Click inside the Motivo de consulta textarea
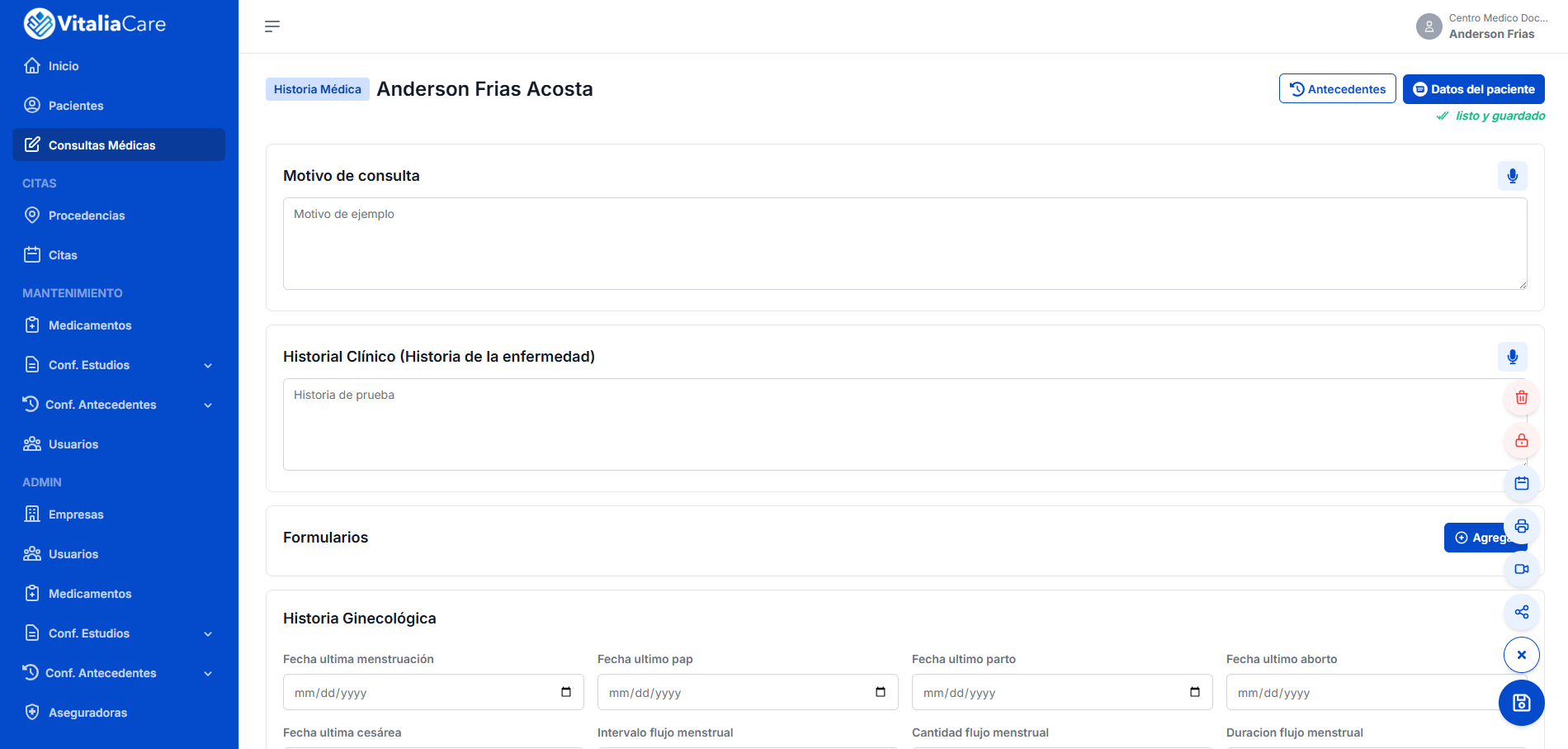This screenshot has height=749, width=1568. tap(904, 244)
